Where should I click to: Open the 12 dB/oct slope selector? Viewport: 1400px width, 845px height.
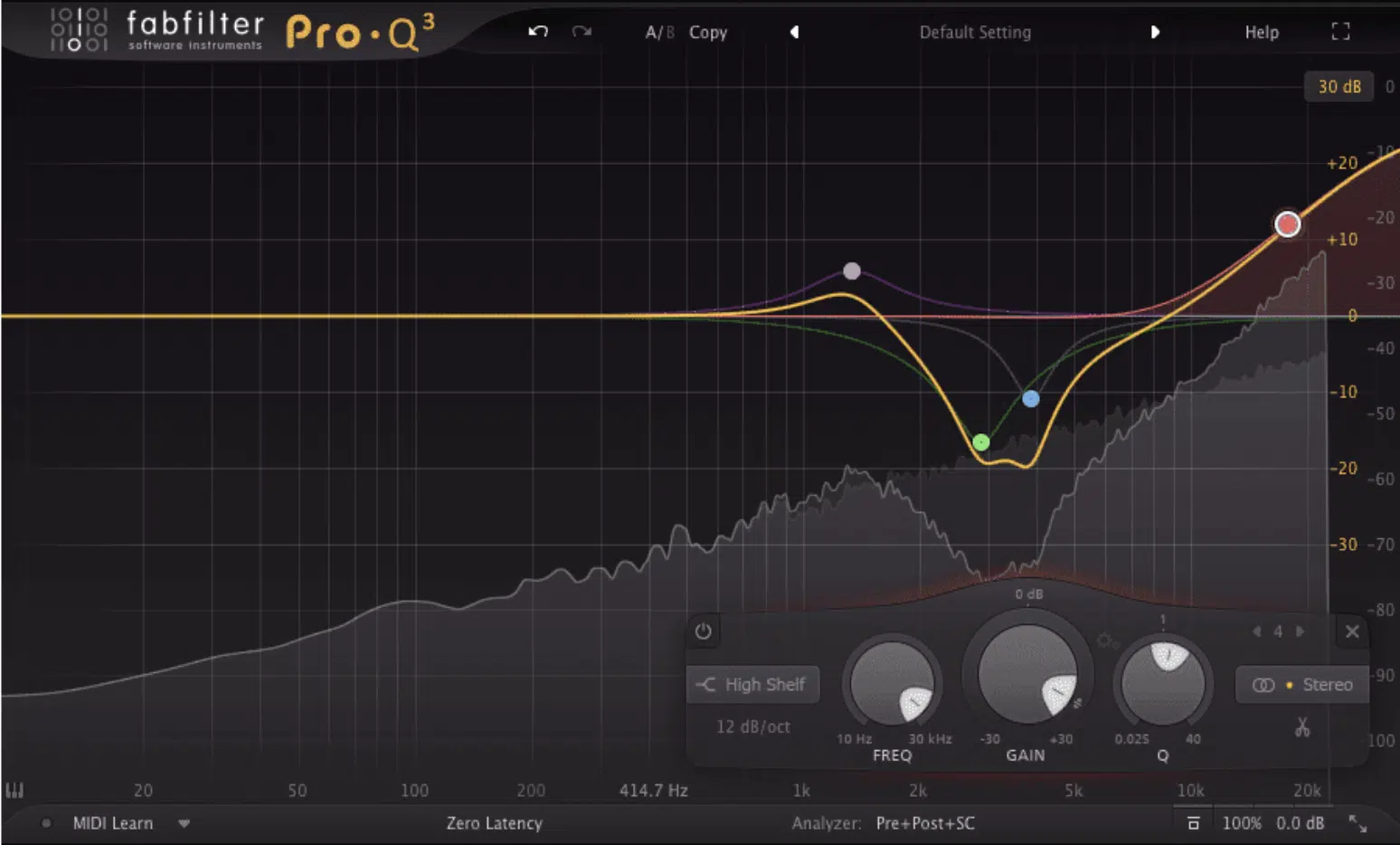[x=753, y=726]
